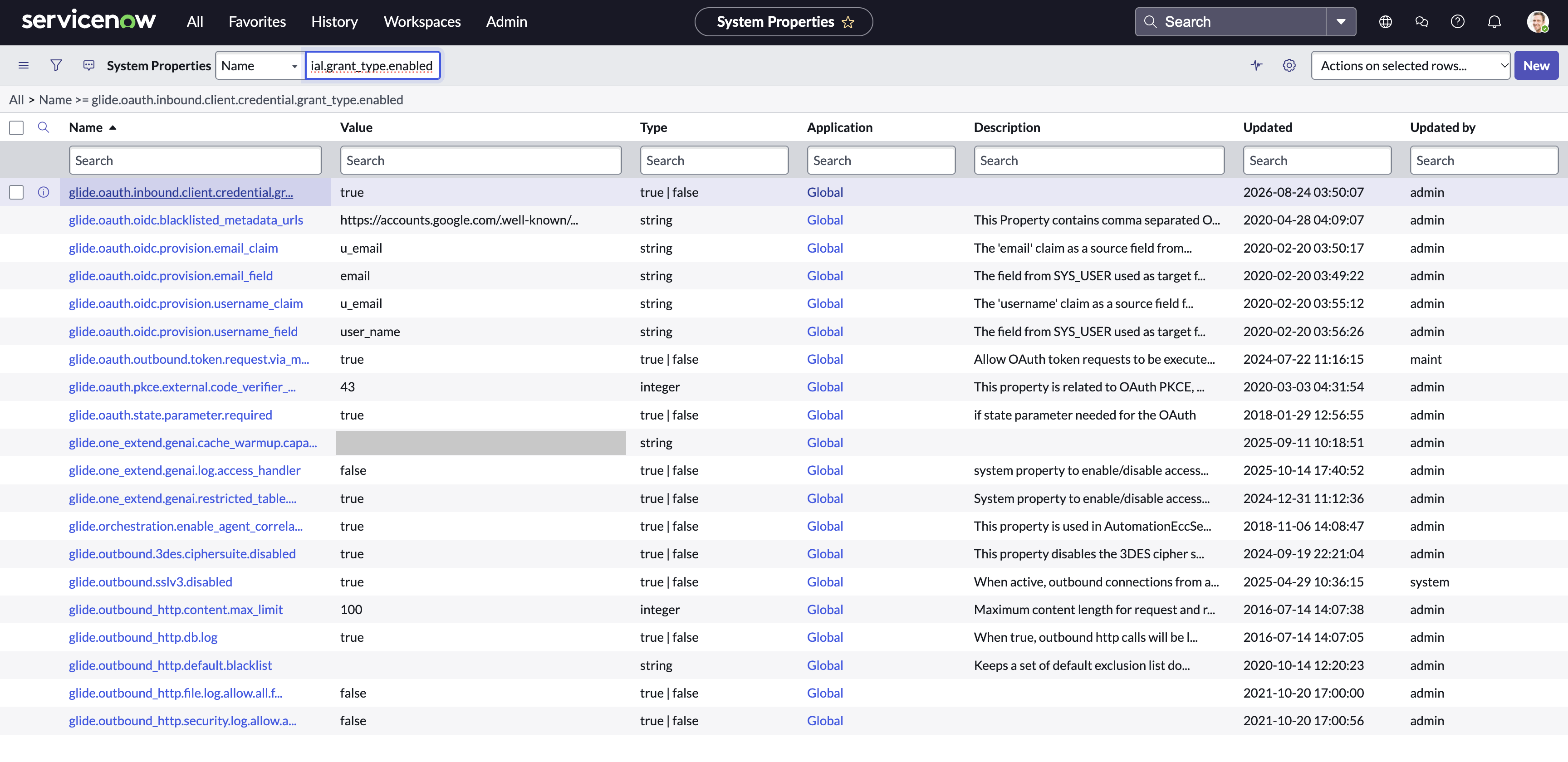The height and width of the screenshot is (762, 1568).
Task: Sort by the Application column header
Action: point(839,128)
